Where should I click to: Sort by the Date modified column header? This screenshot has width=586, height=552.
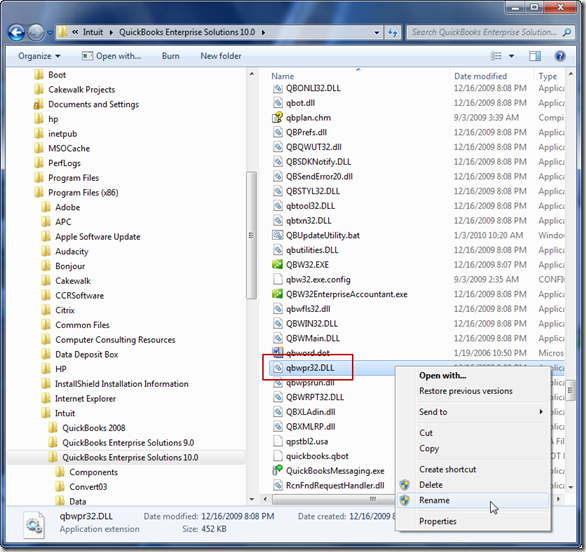tap(481, 76)
